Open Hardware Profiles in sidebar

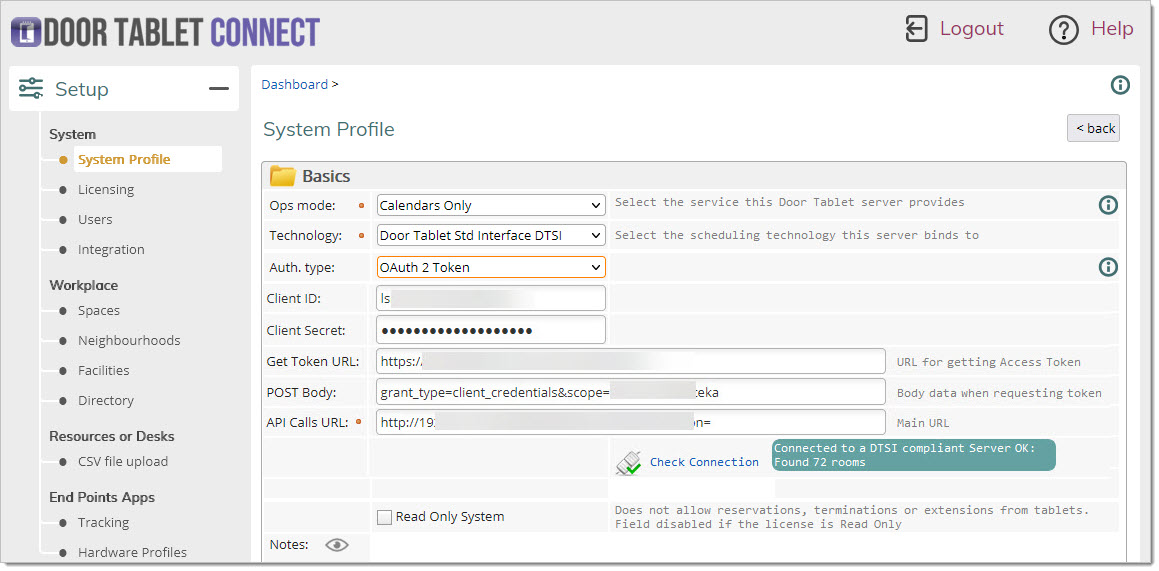point(132,553)
